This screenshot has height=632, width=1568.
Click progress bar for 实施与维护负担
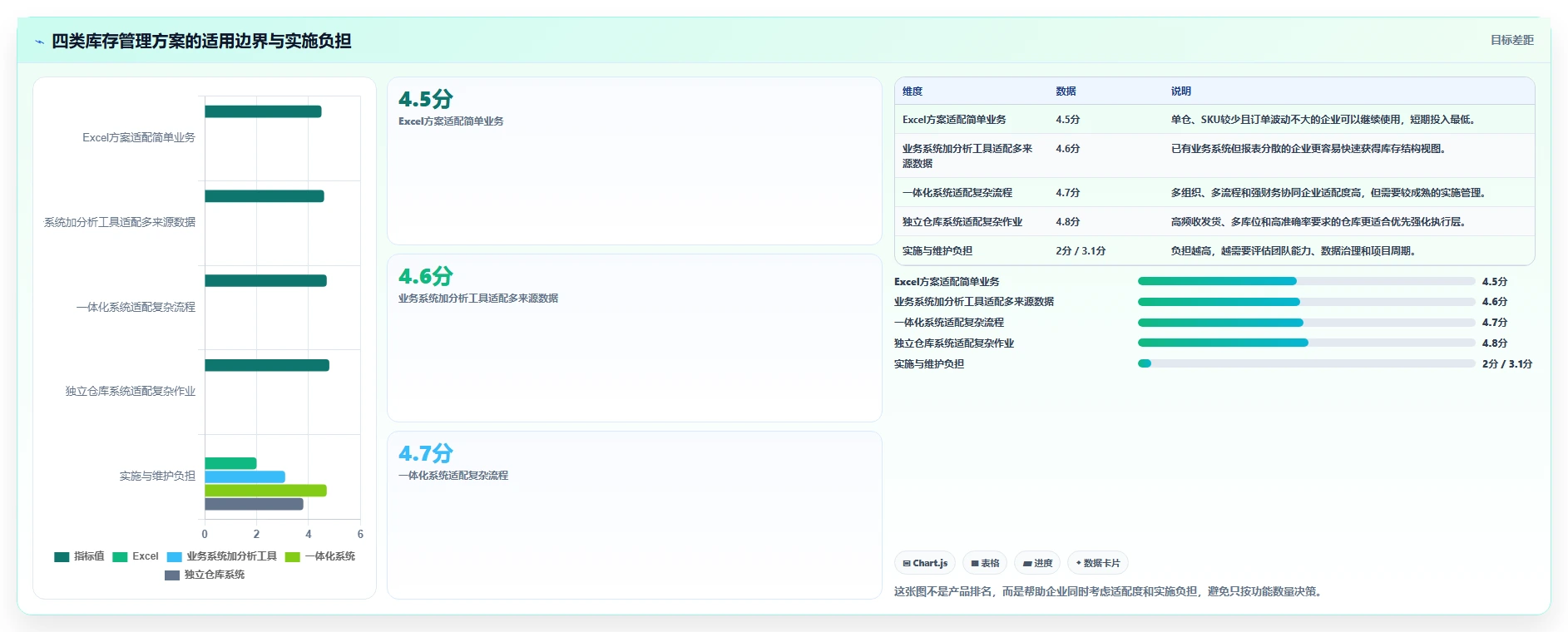pyautogui.click(x=1306, y=363)
